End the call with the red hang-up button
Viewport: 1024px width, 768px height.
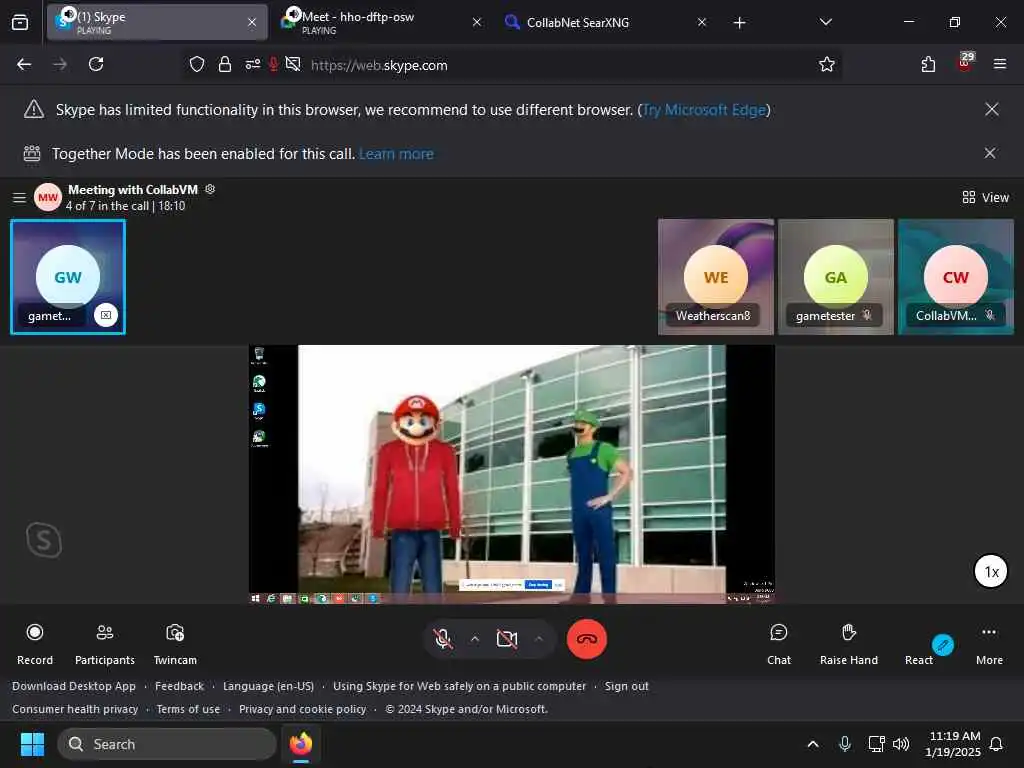coord(586,639)
